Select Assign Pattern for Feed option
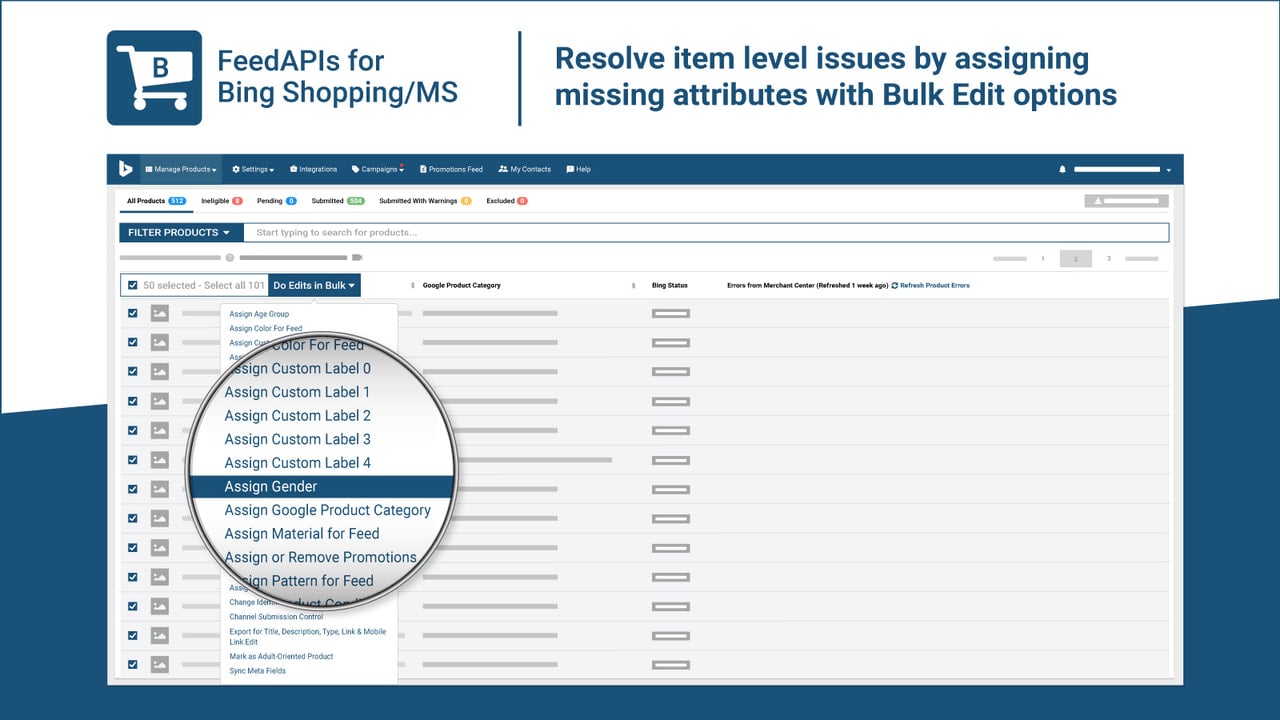 click(x=300, y=581)
